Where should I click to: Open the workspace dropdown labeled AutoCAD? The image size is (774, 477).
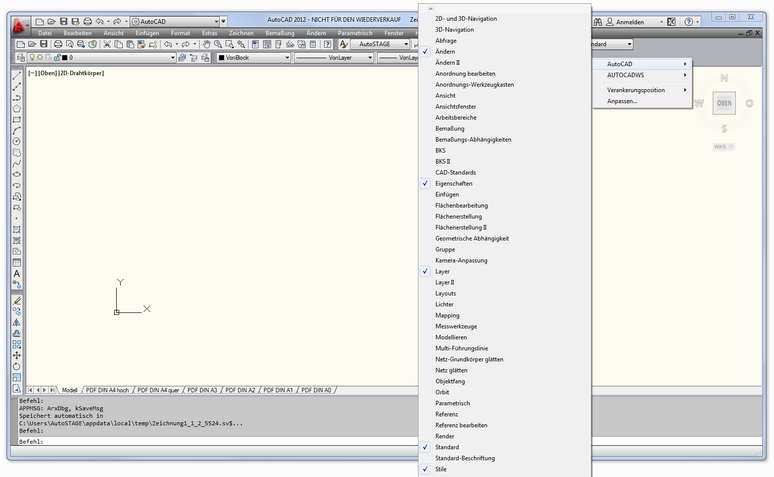point(178,21)
